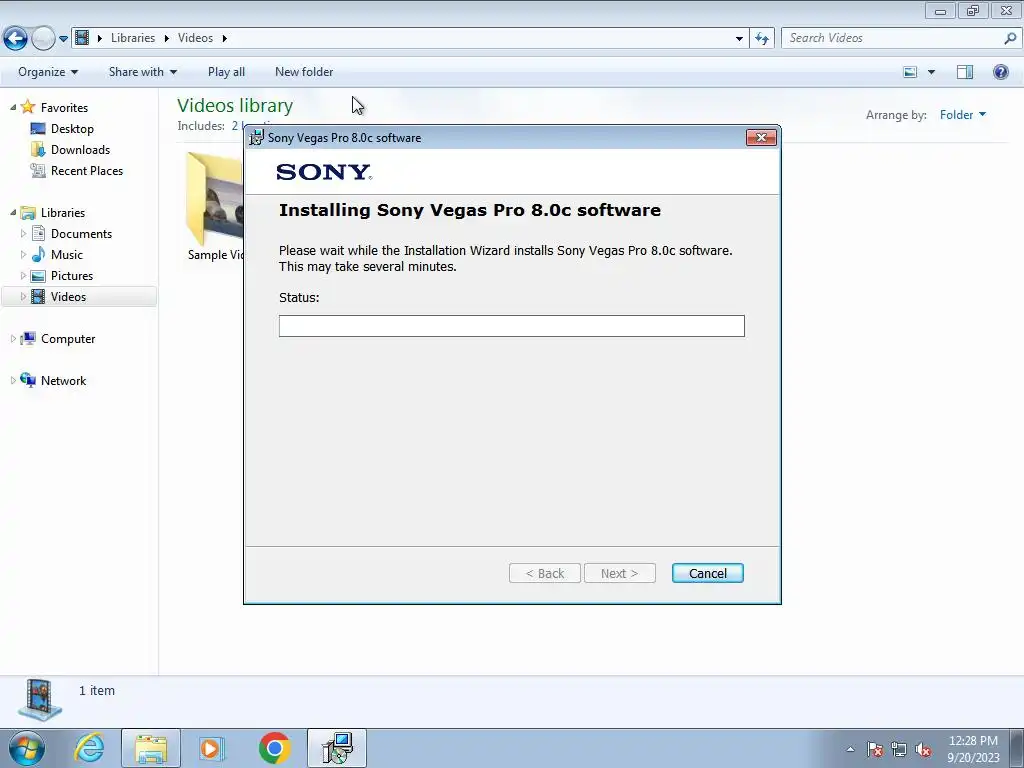The height and width of the screenshot is (768, 1024).
Task: Click the disabled Back button in installer
Action: click(x=545, y=573)
